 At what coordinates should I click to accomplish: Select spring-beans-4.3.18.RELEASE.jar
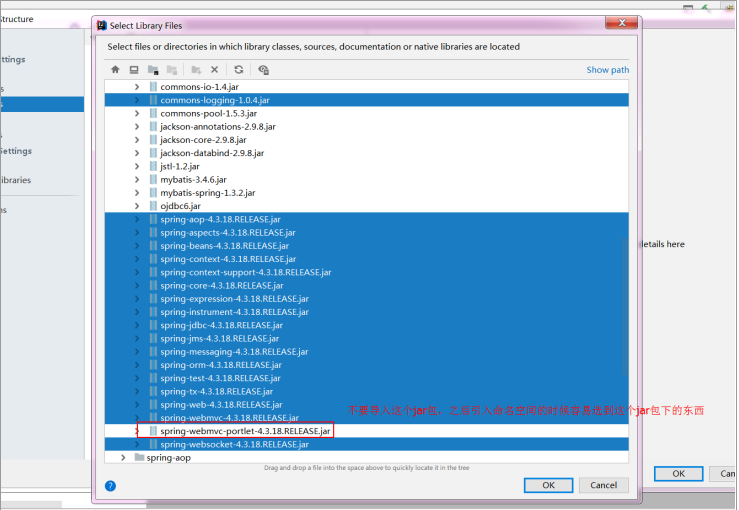point(367,246)
